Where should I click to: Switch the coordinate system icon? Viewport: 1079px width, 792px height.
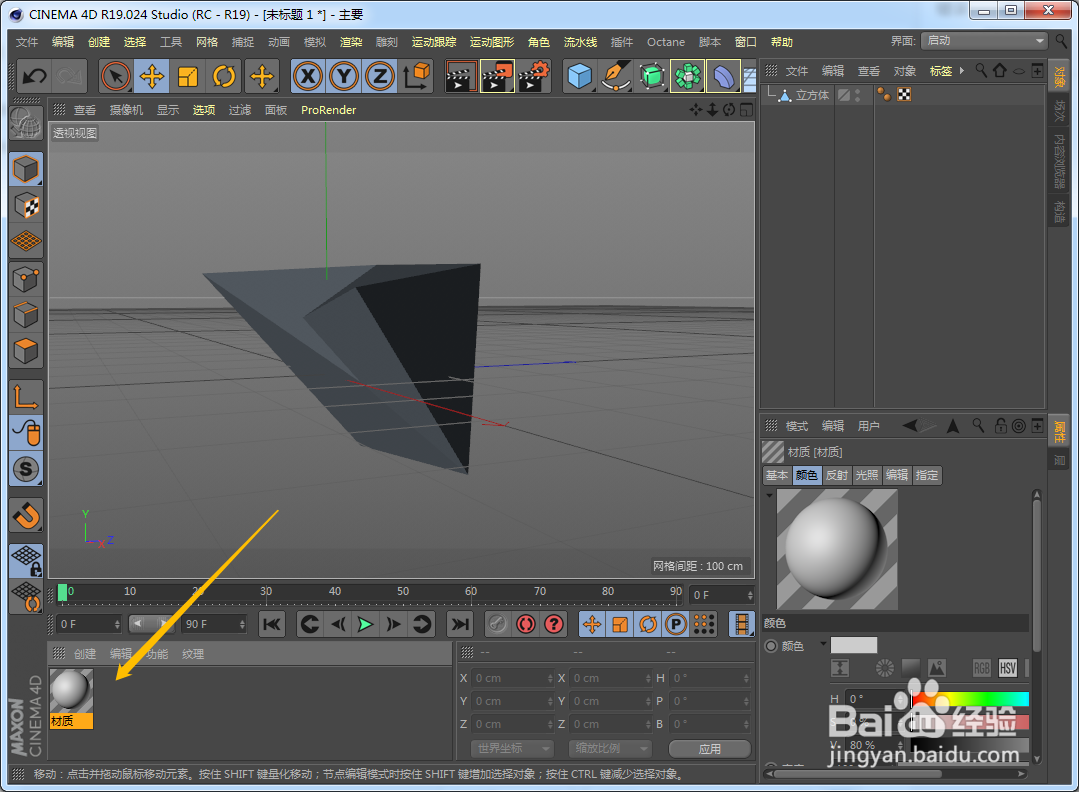coord(416,76)
